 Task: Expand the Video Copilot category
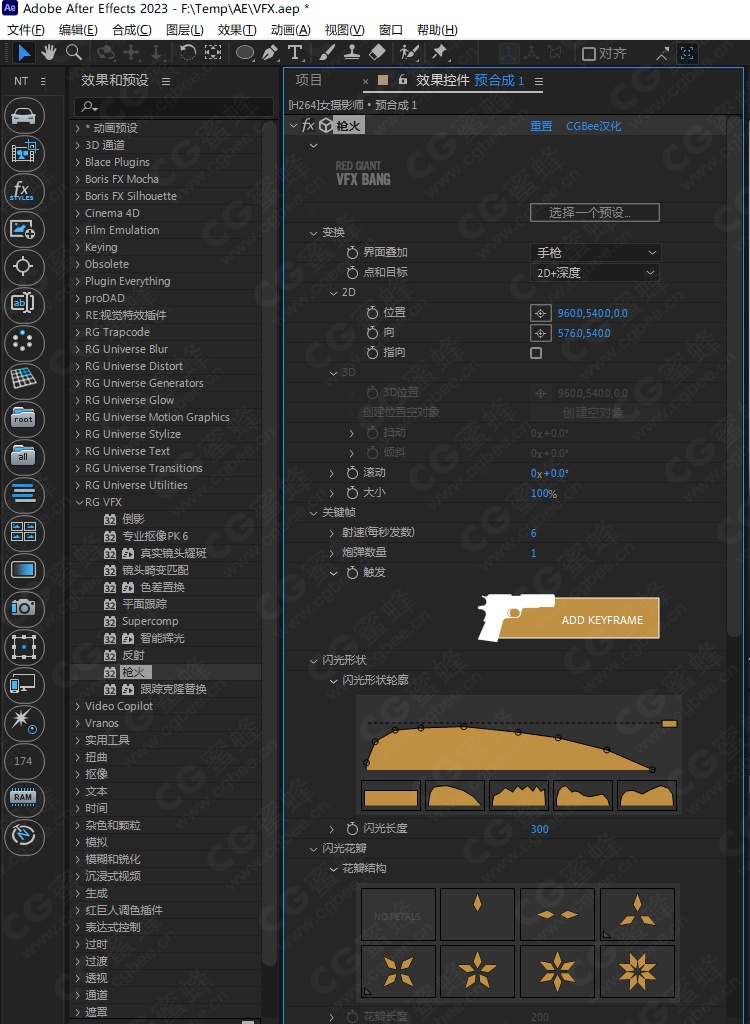78,706
